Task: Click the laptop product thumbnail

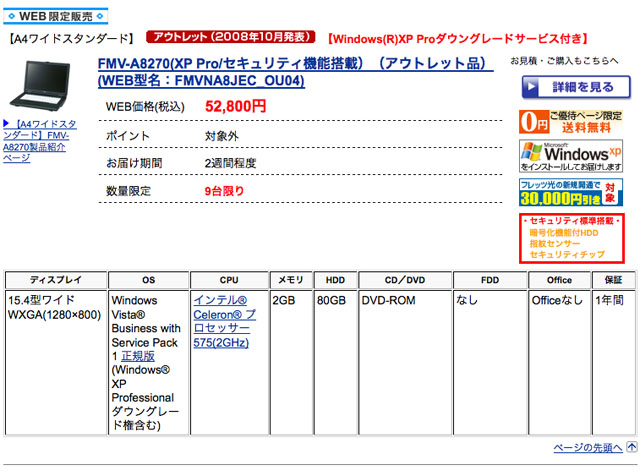Action: pos(41,85)
